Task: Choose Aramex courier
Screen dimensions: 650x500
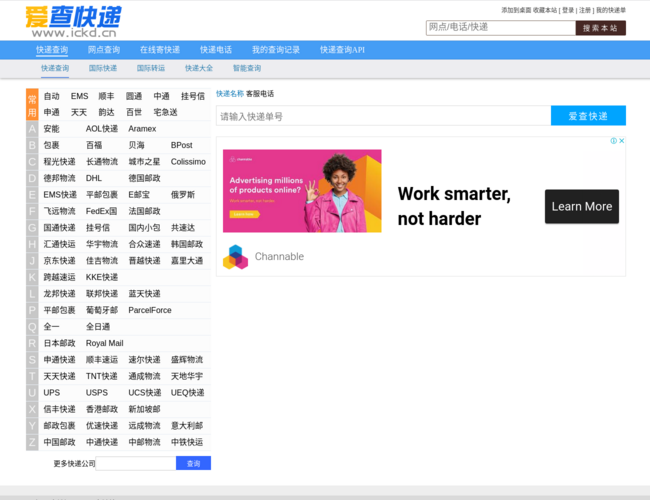Action: click(x=142, y=129)
